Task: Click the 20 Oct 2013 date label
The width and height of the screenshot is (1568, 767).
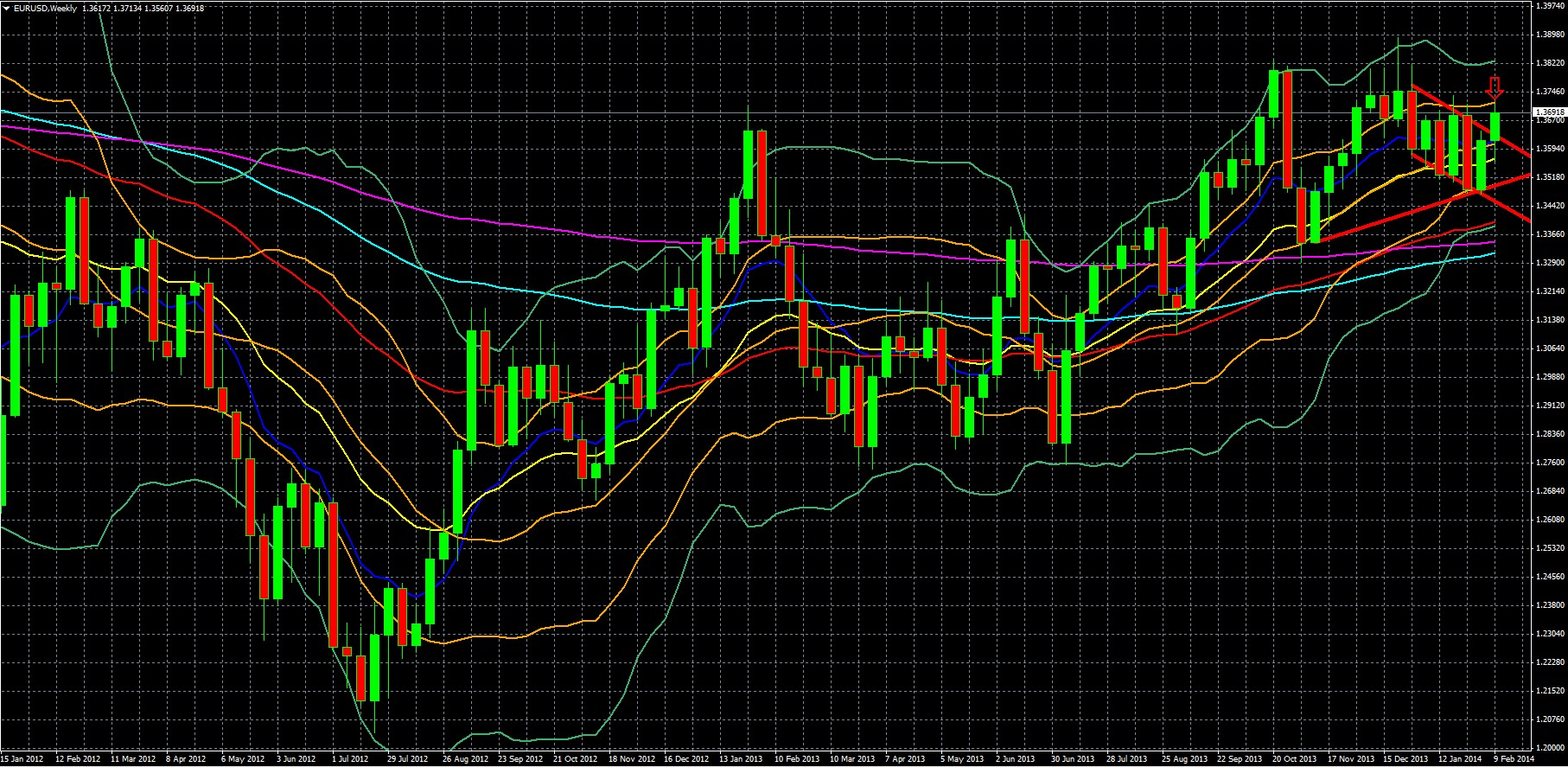Action: pyautogui.click(x=1293, y=759)
